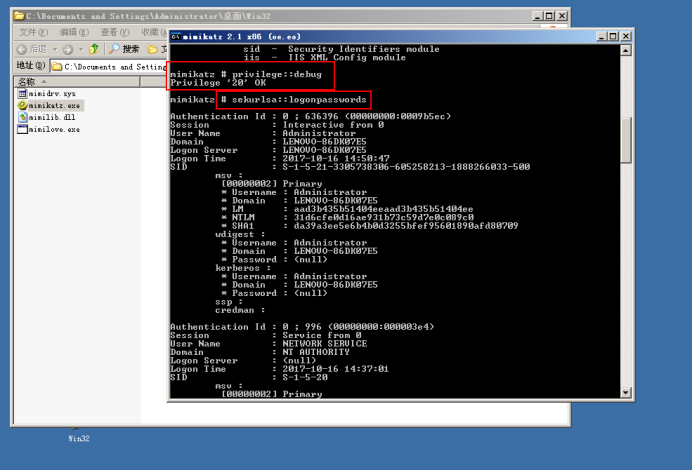Click the 'wdigest :' section label

pyautogui.click(x=240, y=234)
